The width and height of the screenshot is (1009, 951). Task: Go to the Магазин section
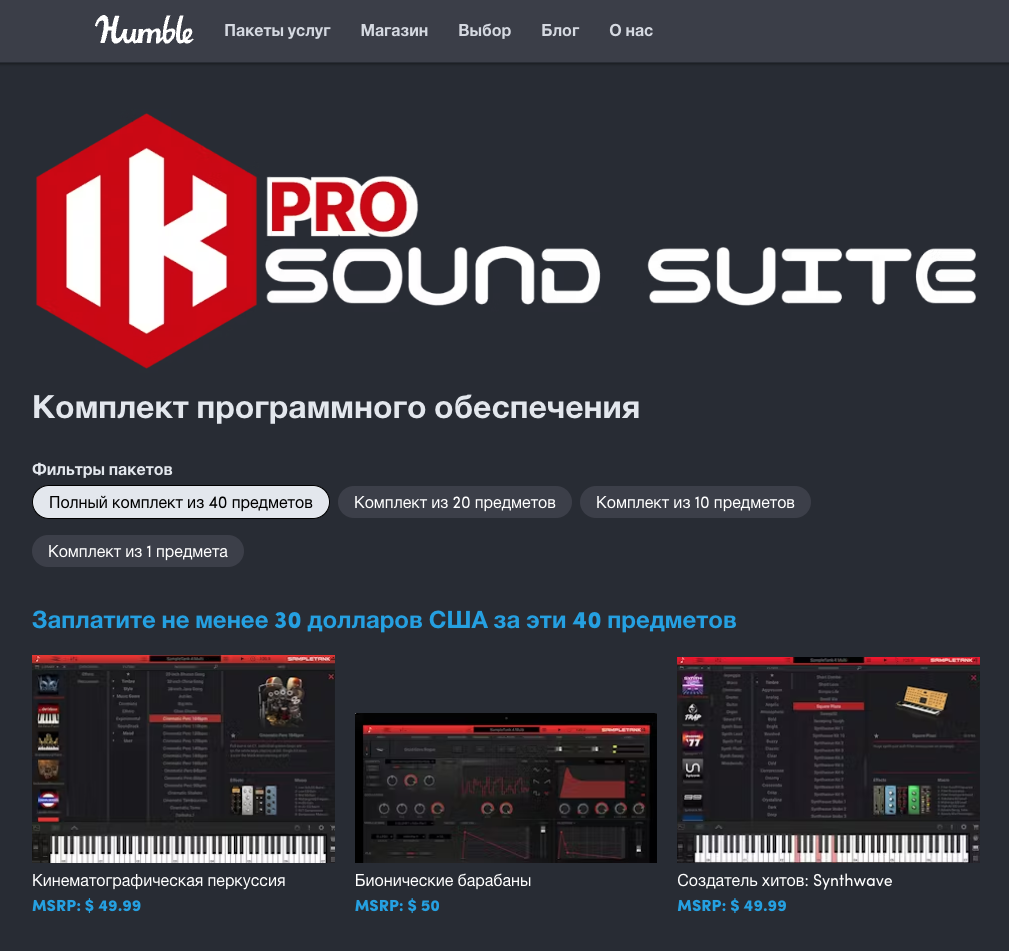(394, 30)
